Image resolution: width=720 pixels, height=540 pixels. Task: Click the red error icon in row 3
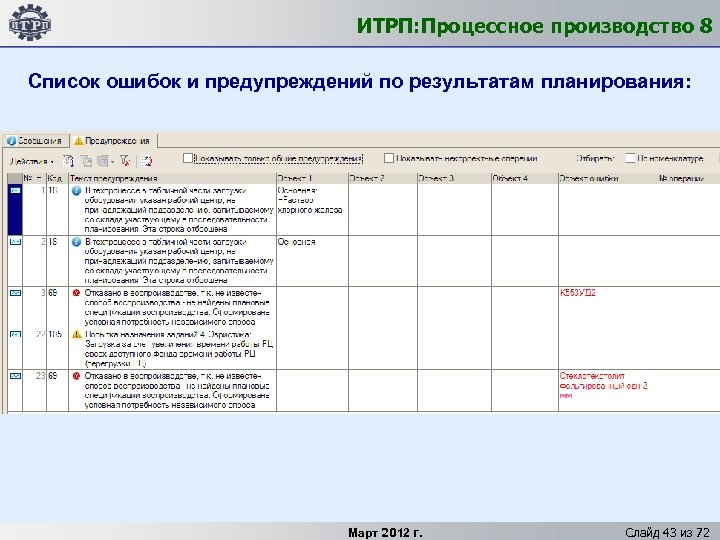(77, 293)
